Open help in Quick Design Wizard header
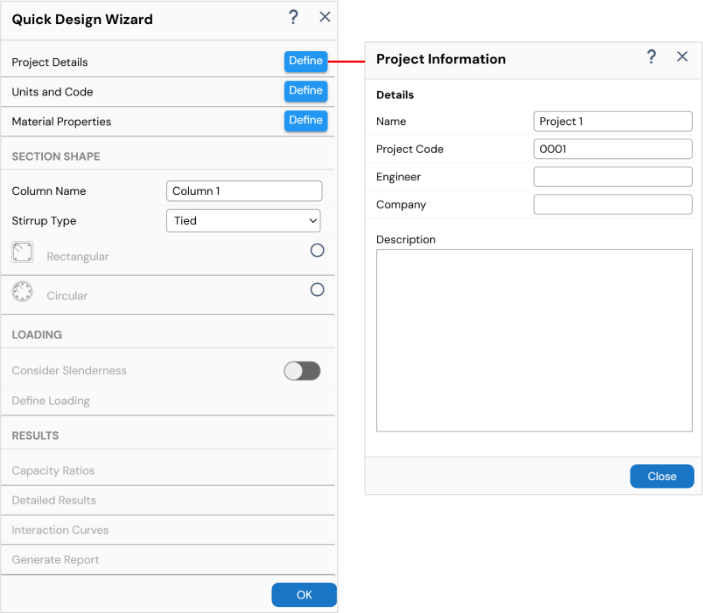The height and width of the screenshot is (613, 703). 293,17
